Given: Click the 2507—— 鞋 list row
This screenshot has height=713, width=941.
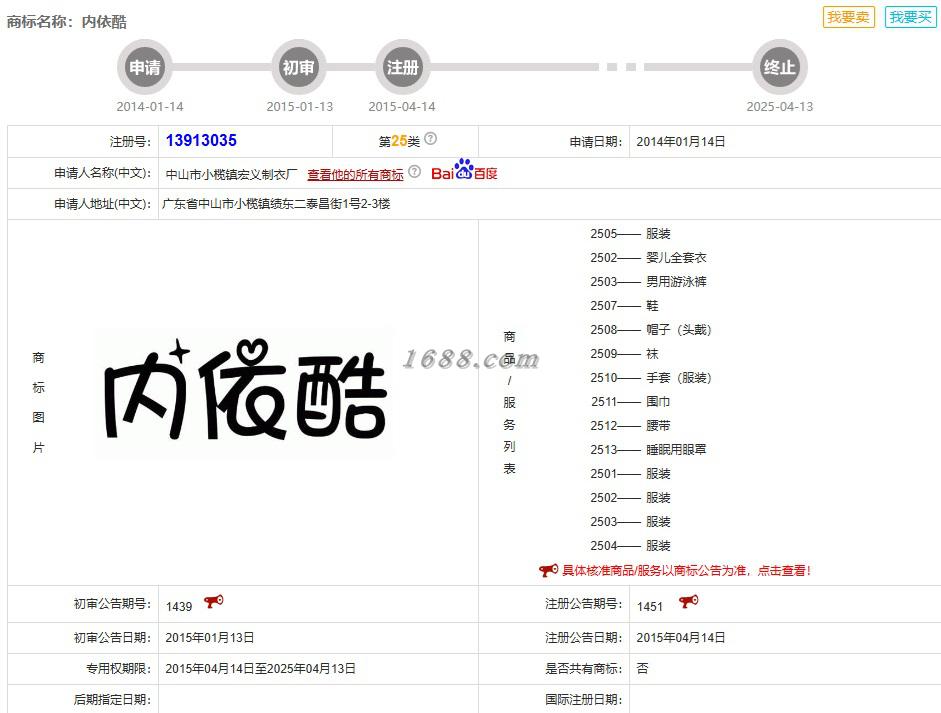Looking at the screenshot, I should coord(624,305).
